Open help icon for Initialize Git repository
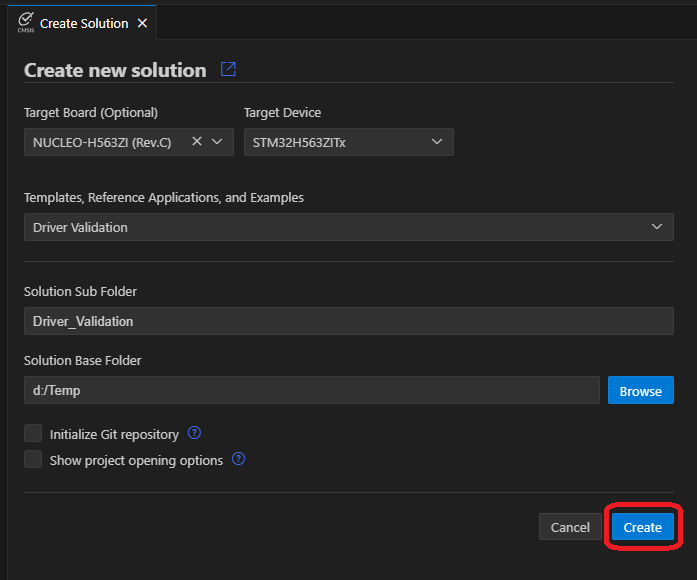 [195, 434]
